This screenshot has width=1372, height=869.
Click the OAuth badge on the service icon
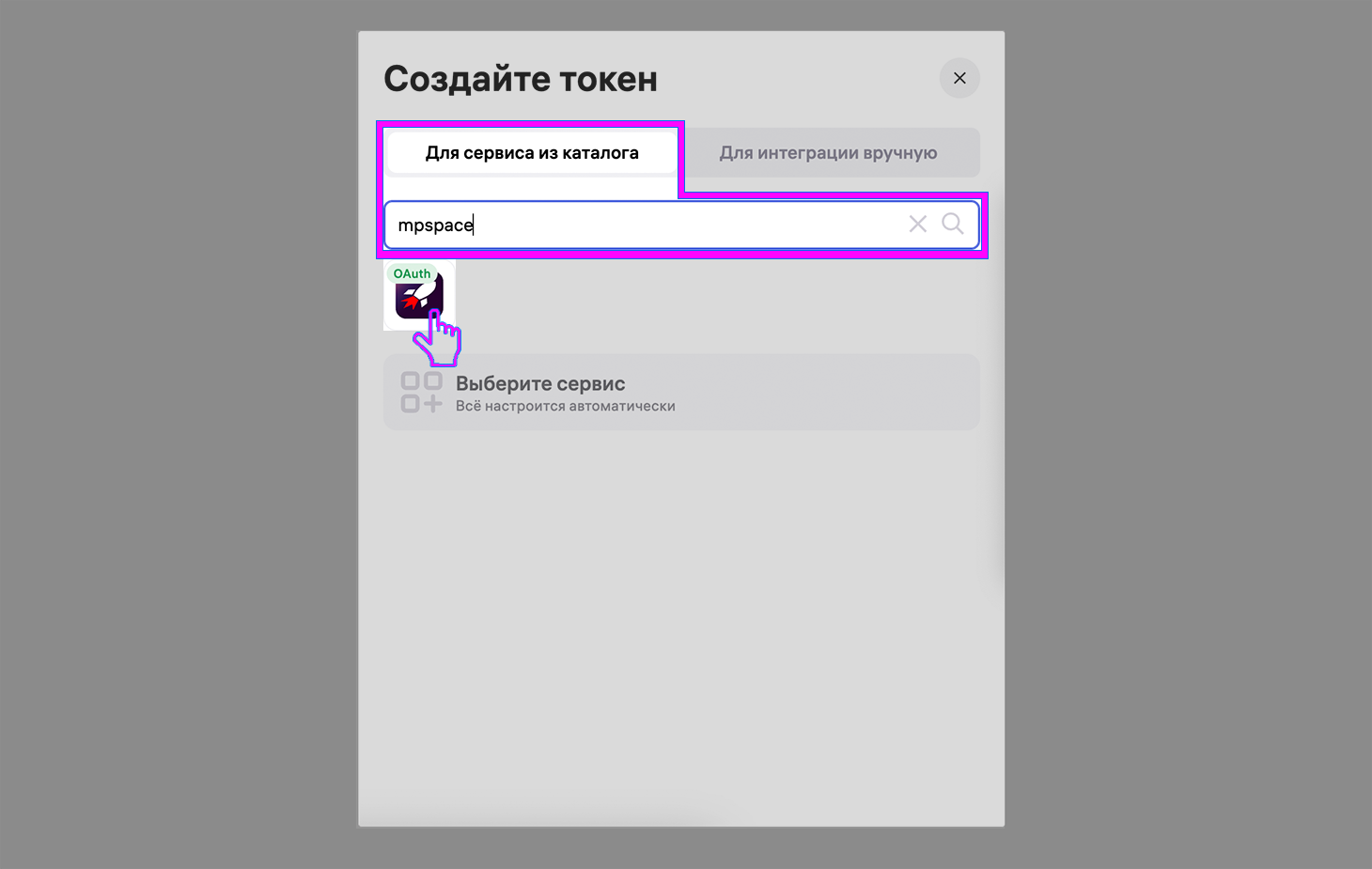coord(413,273)
